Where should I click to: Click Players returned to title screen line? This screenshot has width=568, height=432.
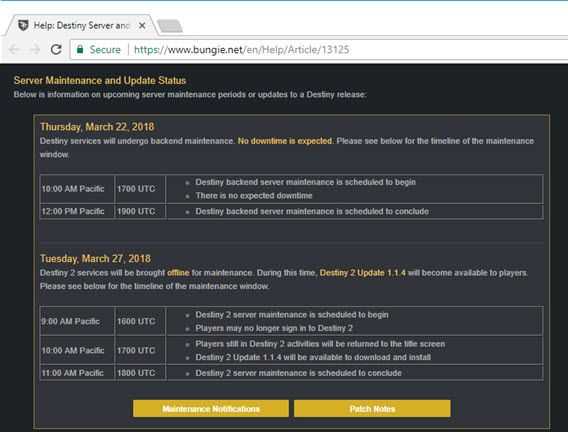click(x=321, y=344)
